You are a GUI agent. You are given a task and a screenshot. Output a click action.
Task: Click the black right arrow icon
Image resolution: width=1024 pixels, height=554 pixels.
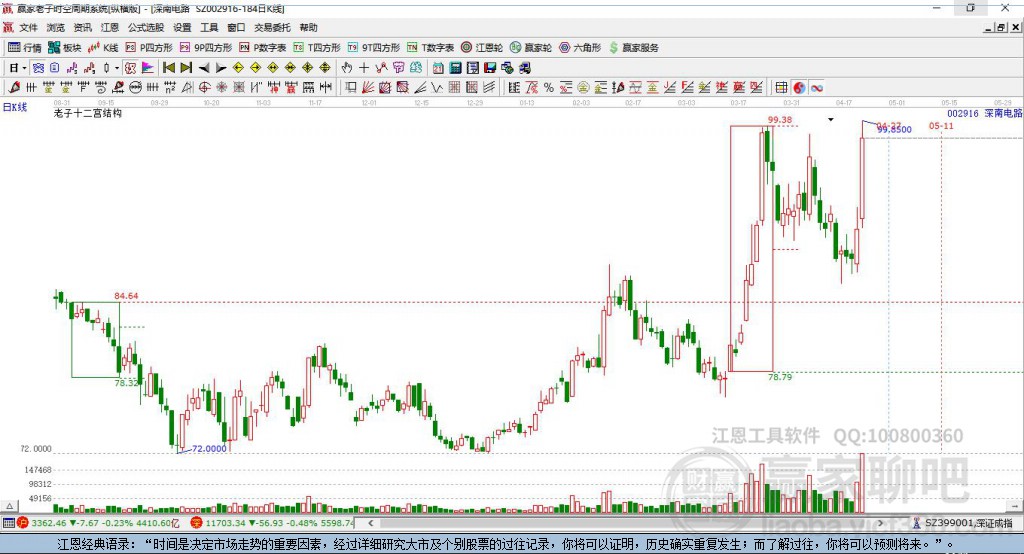221,68
